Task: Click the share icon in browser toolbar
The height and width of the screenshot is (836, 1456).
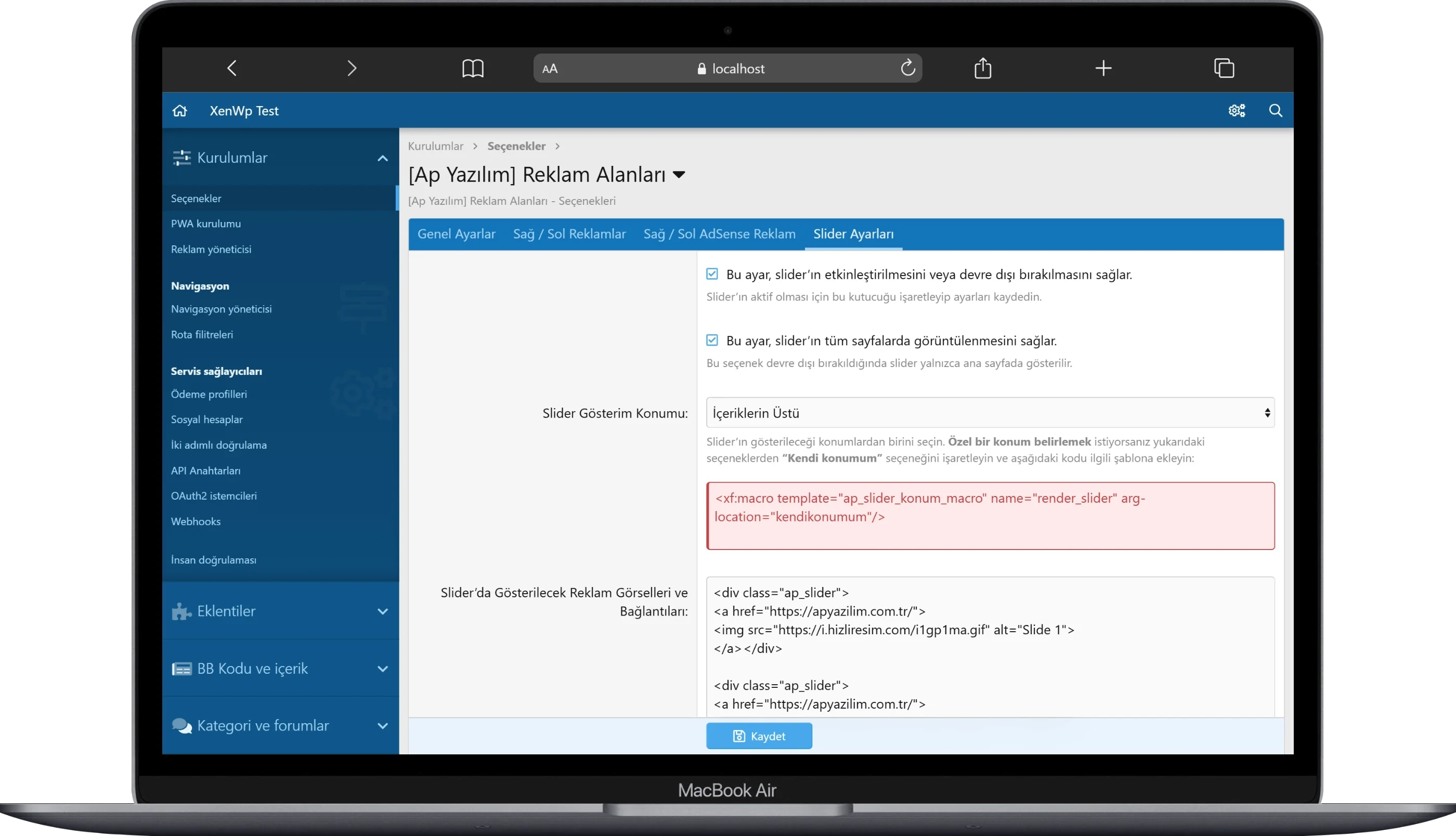Action: pyautogui.click(x=982, y=68)
